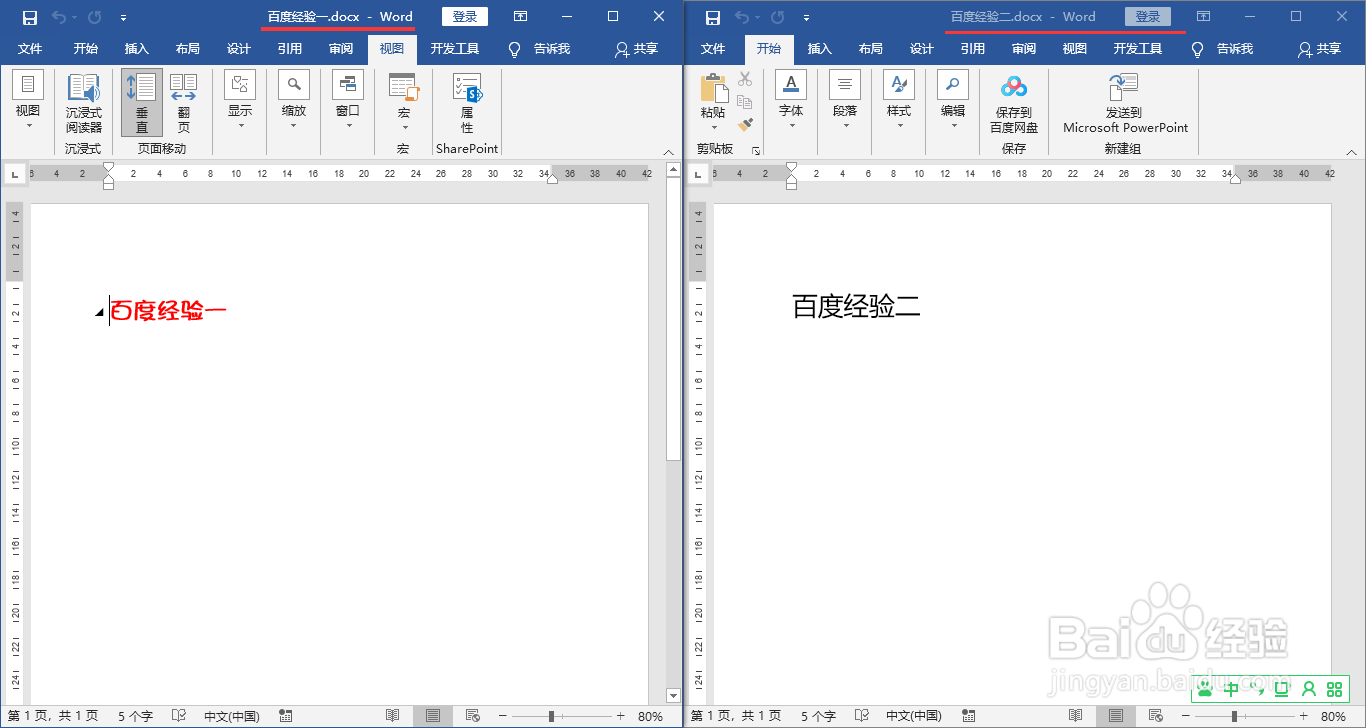The width and height of the screenshot is (1366, 728).
Task: Toggle 垂直 vertical page movement mode
Action: coord(141,100)
